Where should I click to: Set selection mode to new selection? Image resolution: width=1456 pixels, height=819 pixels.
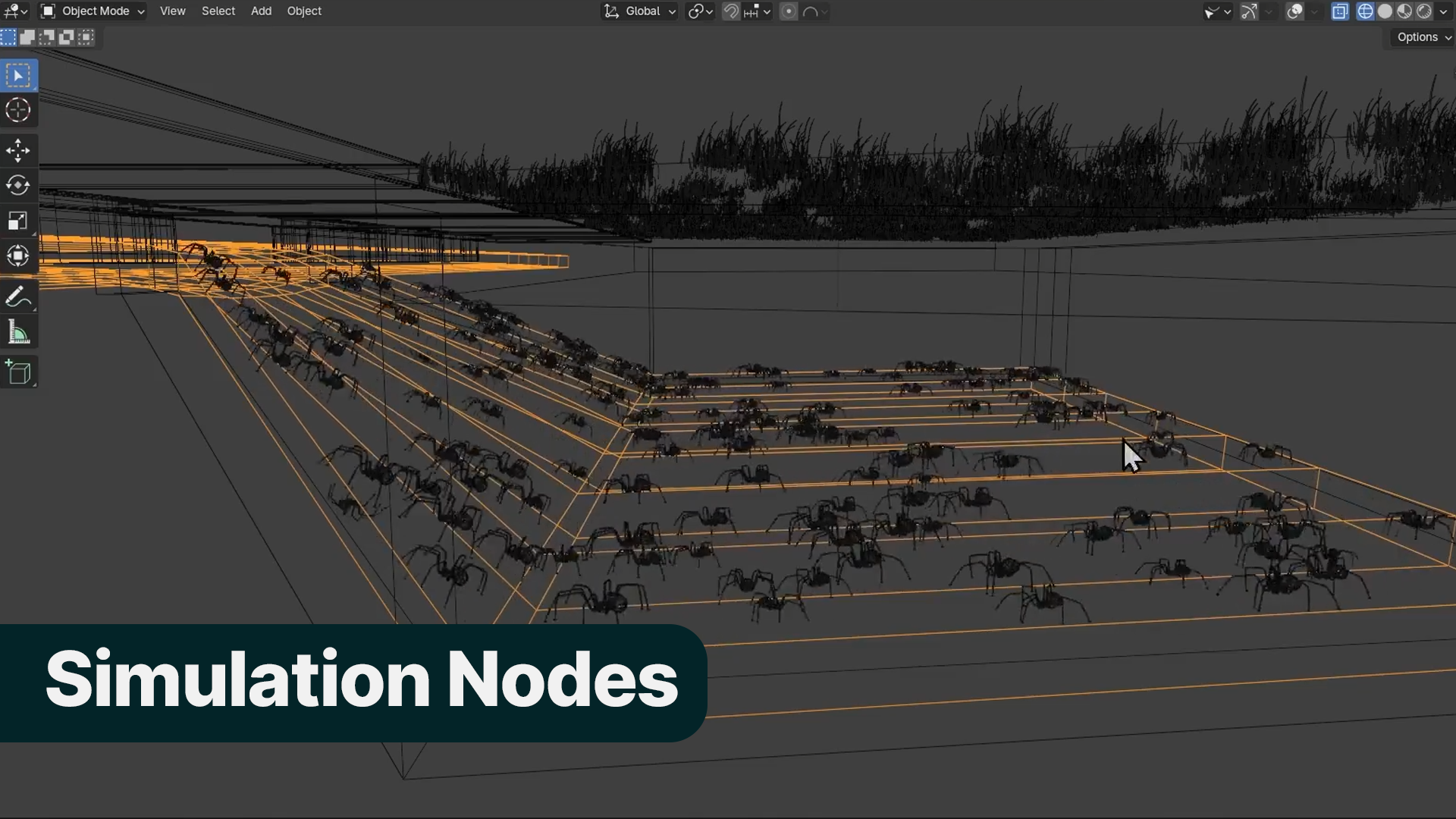[x=8, y=37]
